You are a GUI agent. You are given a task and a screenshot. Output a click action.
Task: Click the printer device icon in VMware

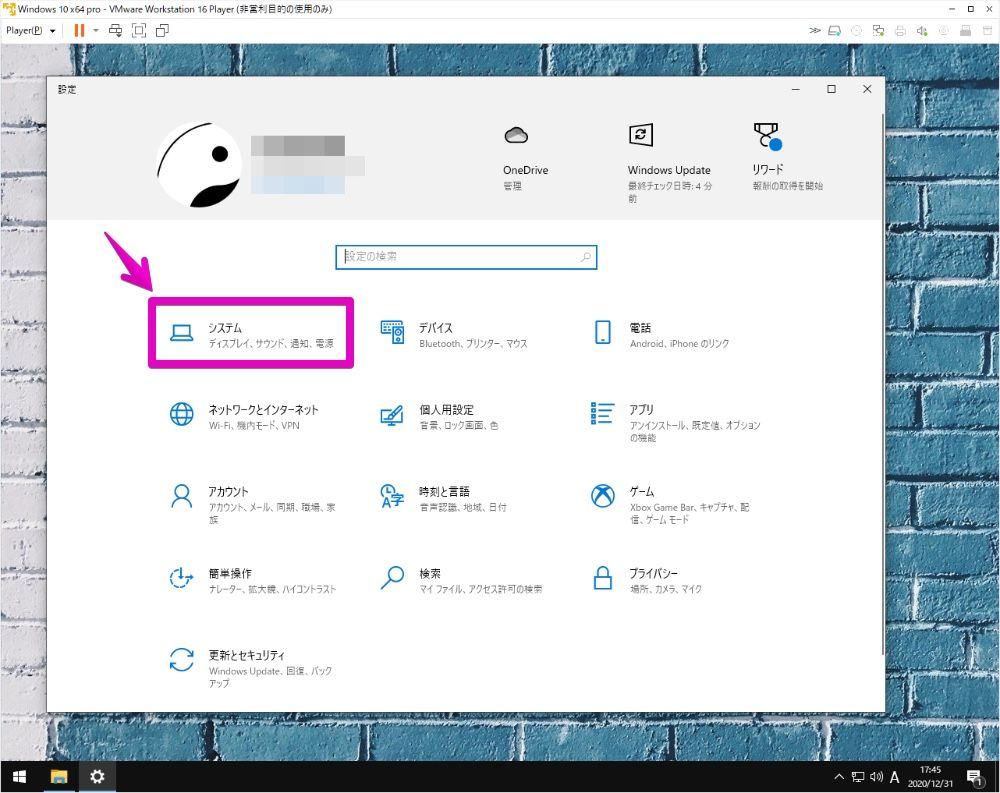pyautogui.click(x=900, y=31)
